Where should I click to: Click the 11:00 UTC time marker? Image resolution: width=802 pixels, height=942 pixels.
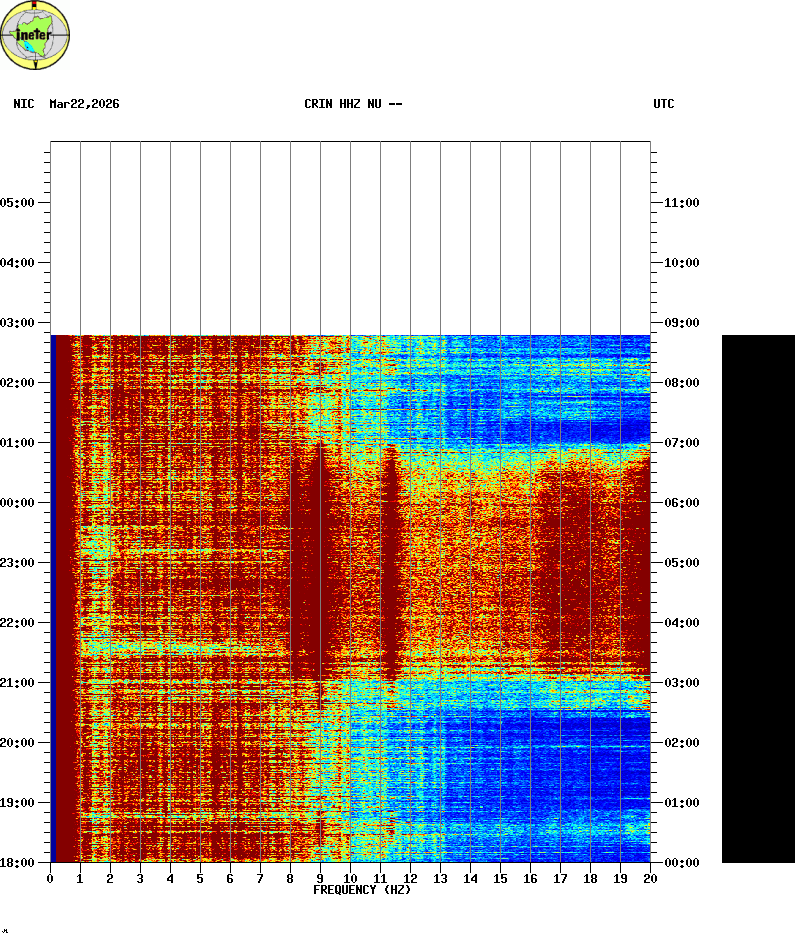tap(681, 203)
